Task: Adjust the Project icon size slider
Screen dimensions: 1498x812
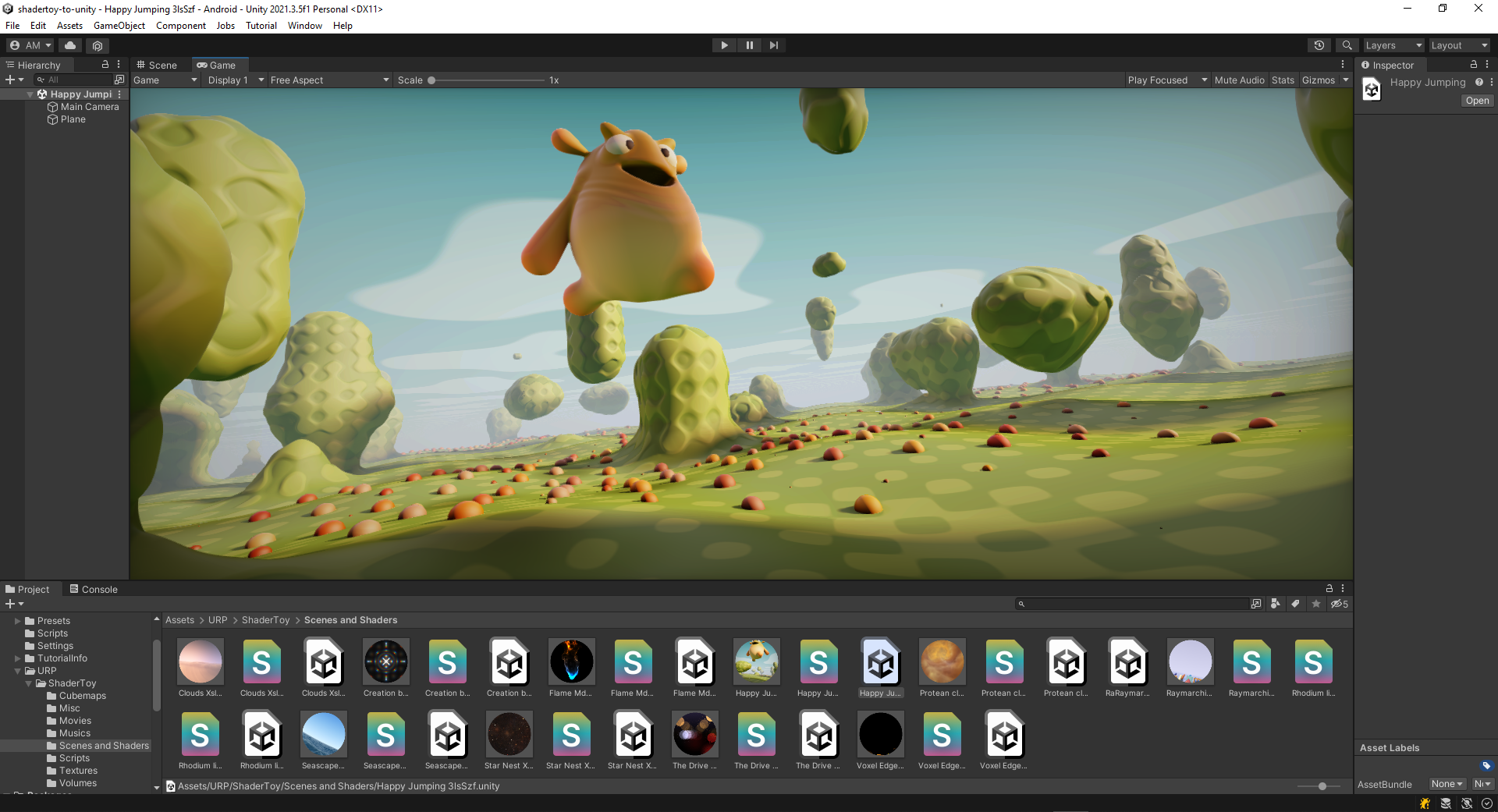Action: (1319, 786)
